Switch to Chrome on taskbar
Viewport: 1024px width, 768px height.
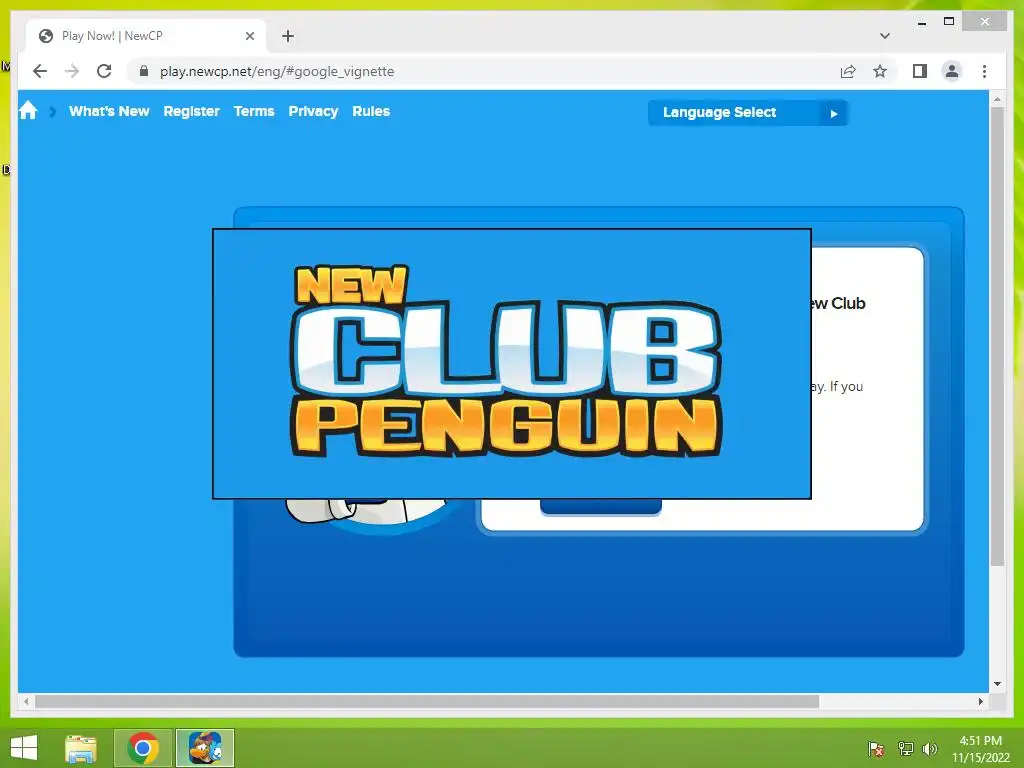coord(143,748)
